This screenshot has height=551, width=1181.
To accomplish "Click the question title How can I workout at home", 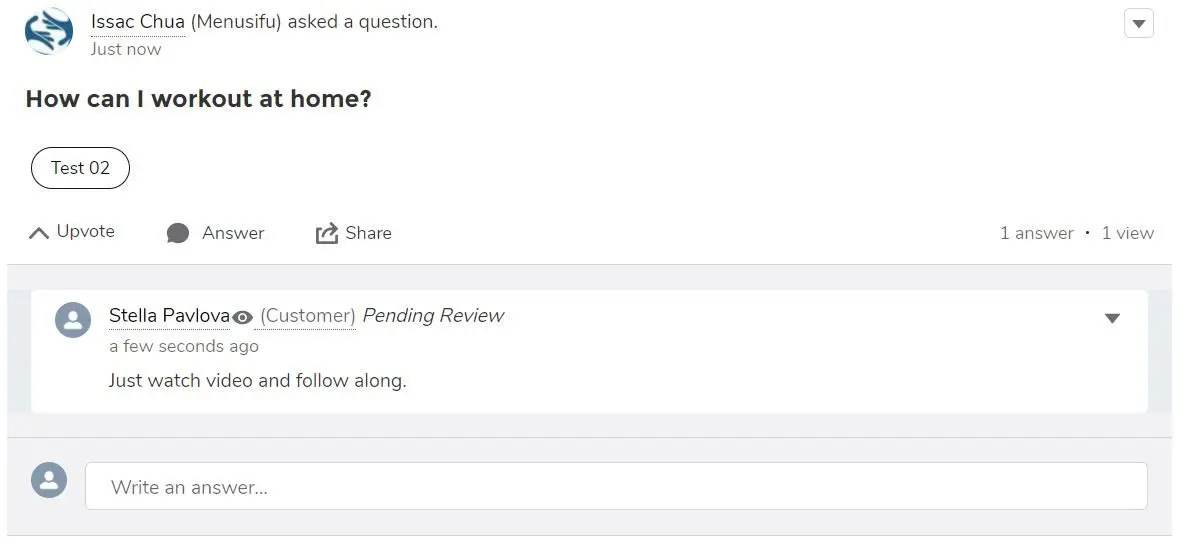I will (x=199, y=99).
